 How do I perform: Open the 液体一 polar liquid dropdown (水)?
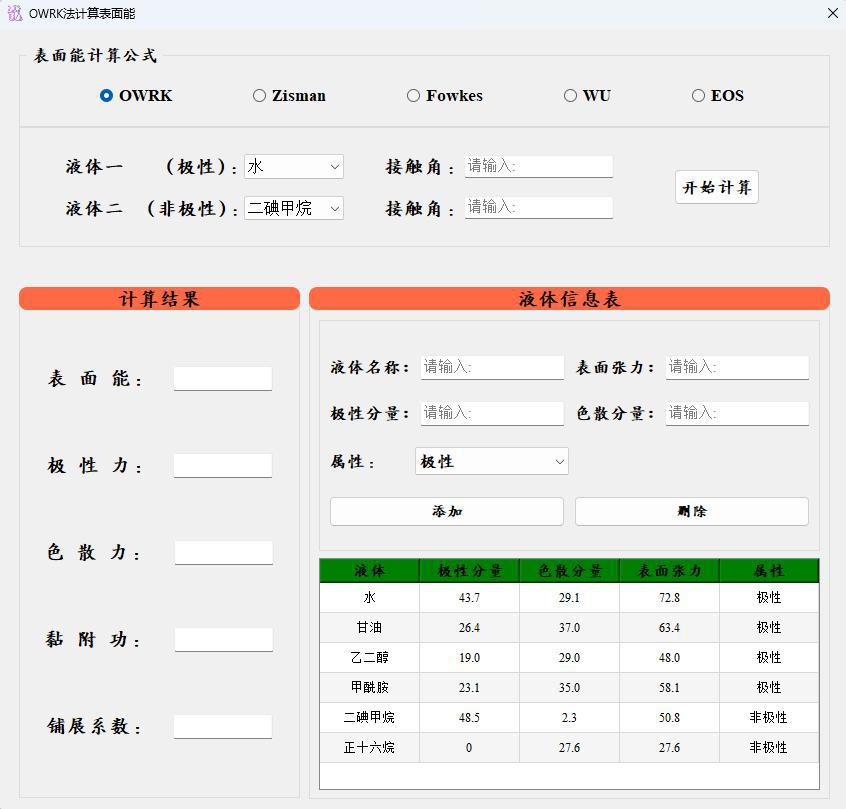coord(294,167)
